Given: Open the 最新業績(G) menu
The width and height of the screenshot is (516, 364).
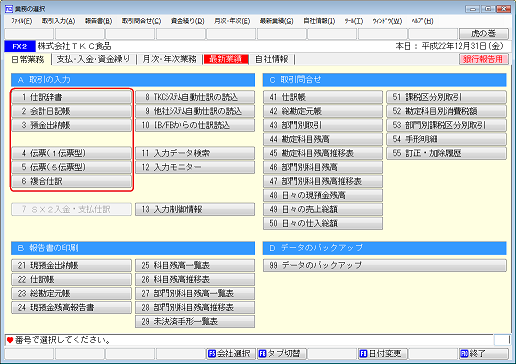Looking at the screenshot, I should [276, 21].
